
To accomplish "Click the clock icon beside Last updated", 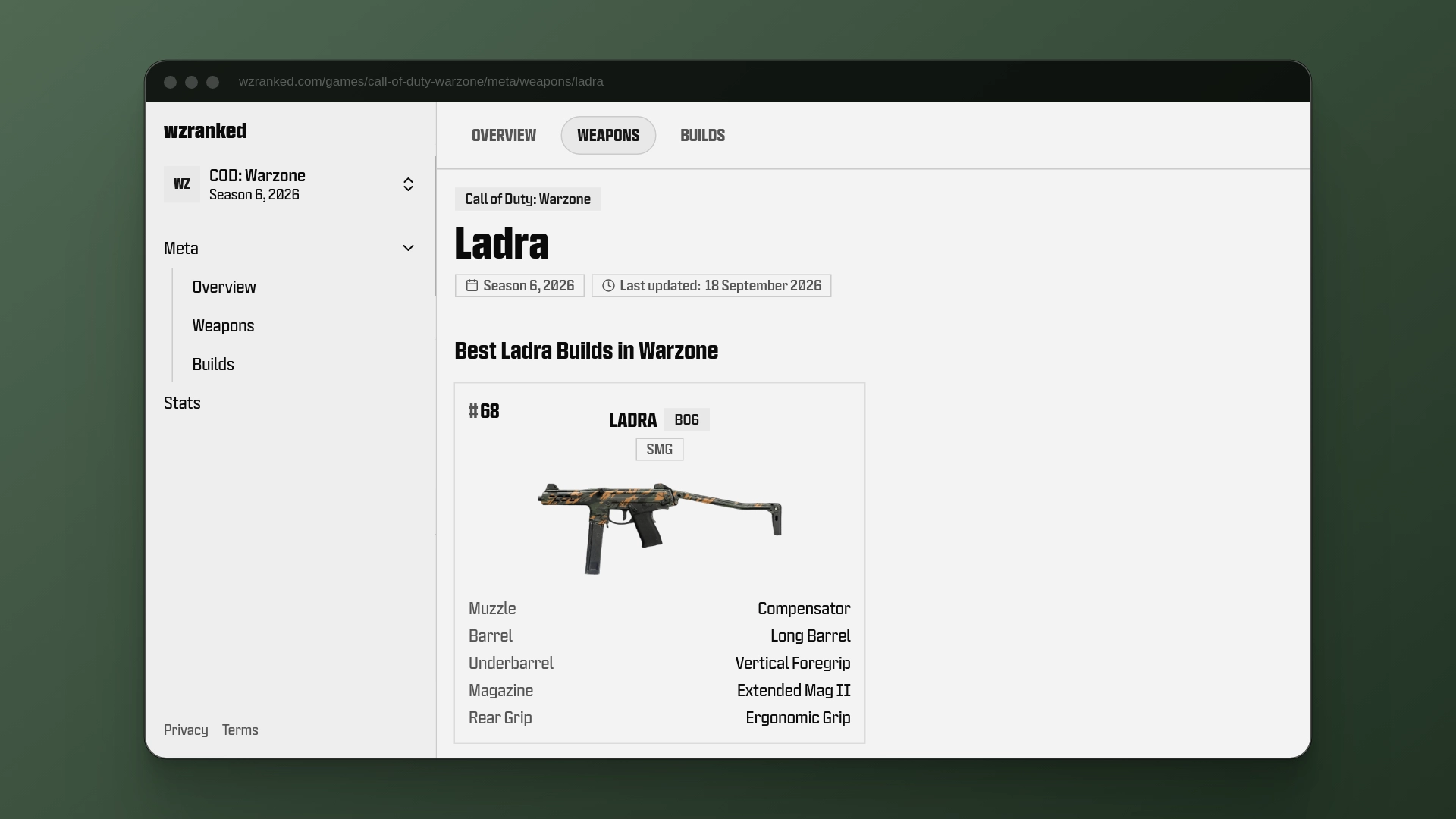I will click(608, 285).
